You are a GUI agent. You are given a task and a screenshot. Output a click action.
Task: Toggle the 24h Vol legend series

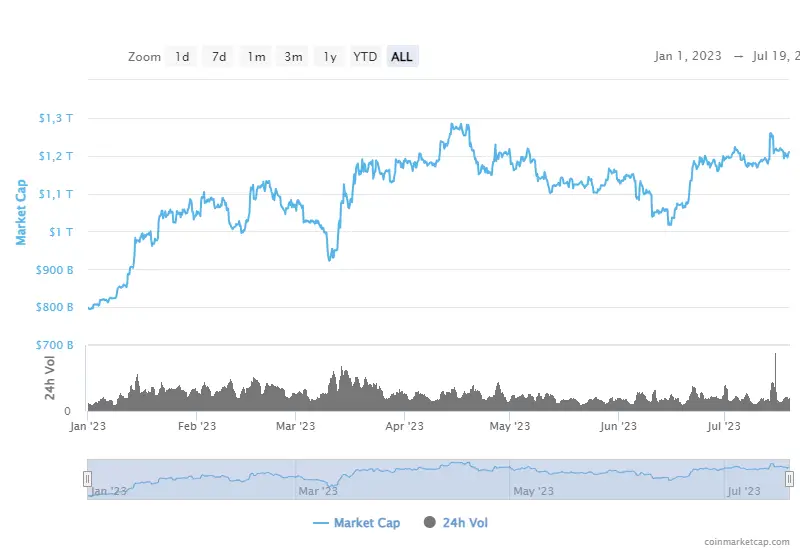(456, 522)
